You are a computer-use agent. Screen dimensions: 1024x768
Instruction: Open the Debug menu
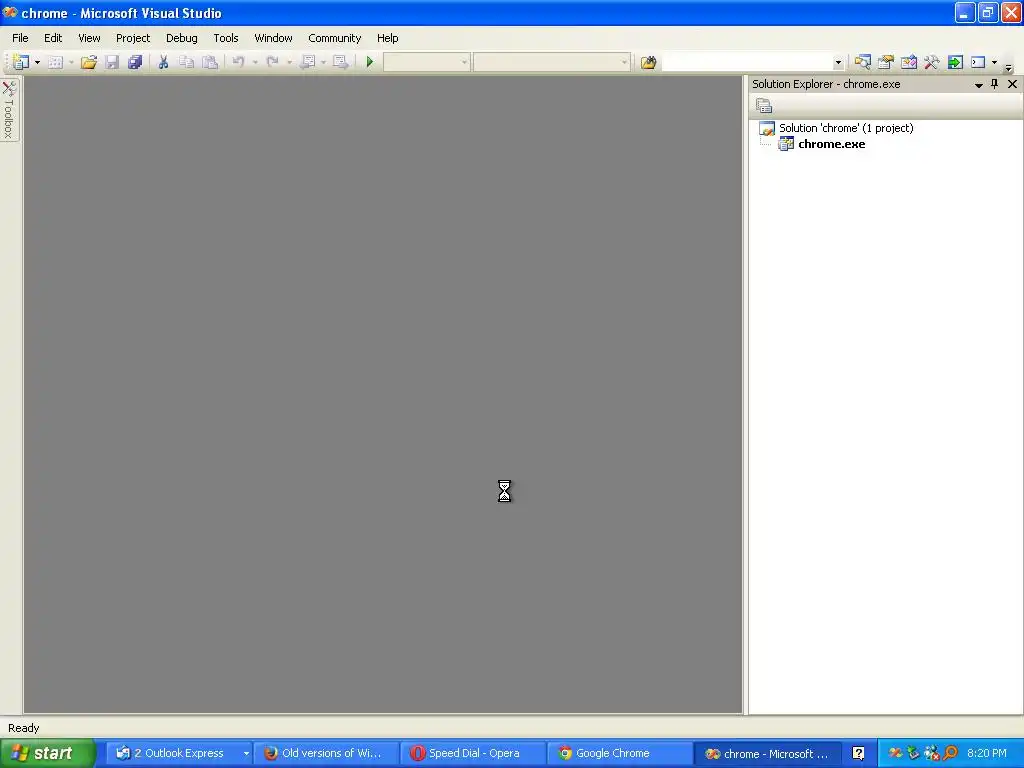(182, 38)
